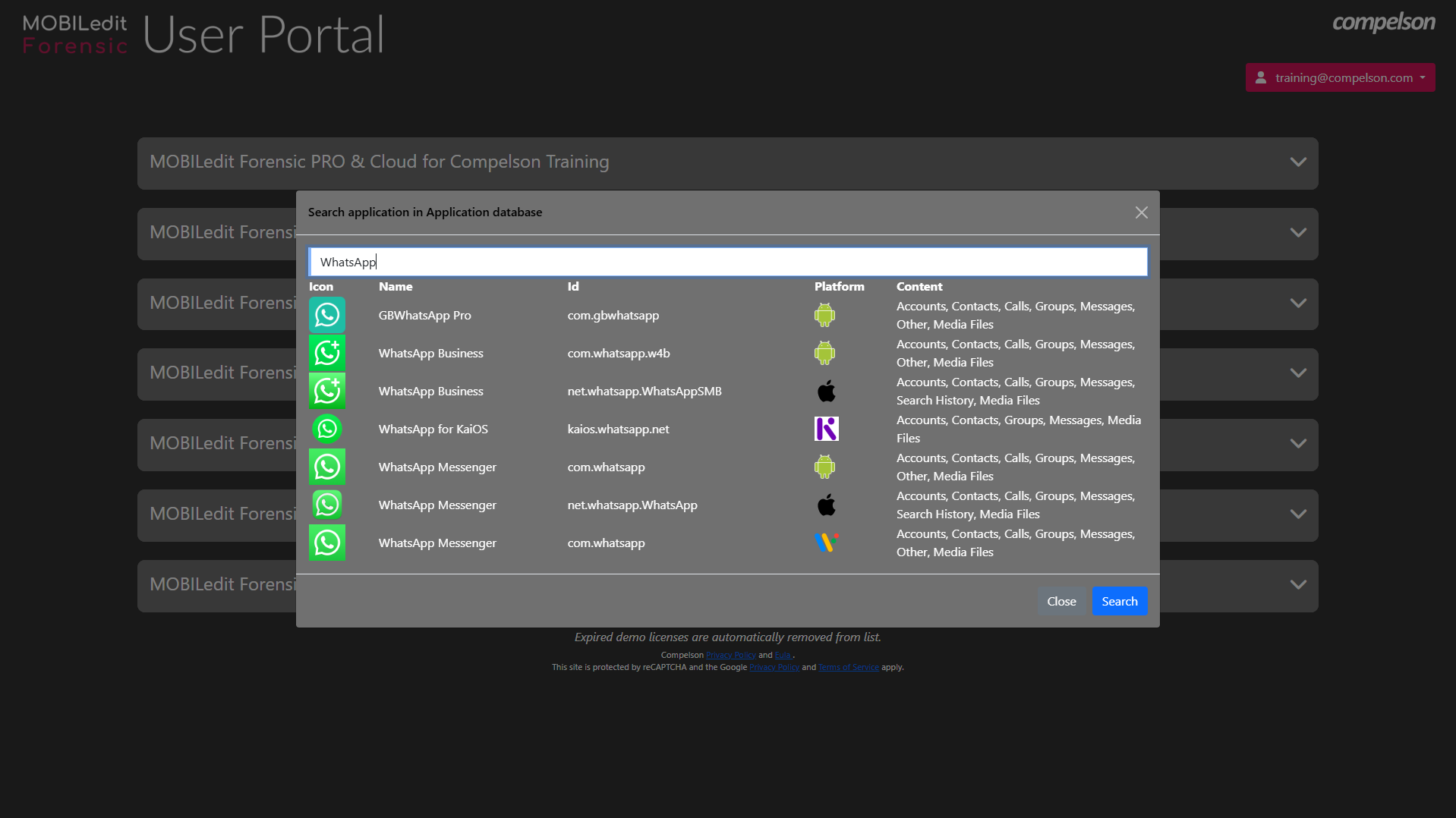Click the KaiOS platform icon
The width and height of the screenshot is (1456, 818).
(826, 429)
